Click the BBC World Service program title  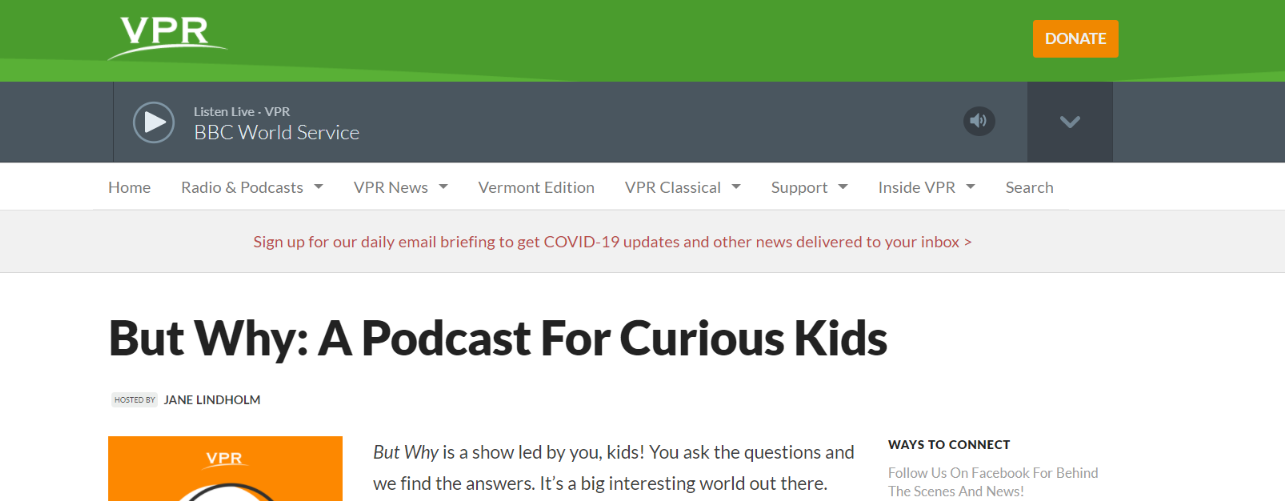point(276,132)
